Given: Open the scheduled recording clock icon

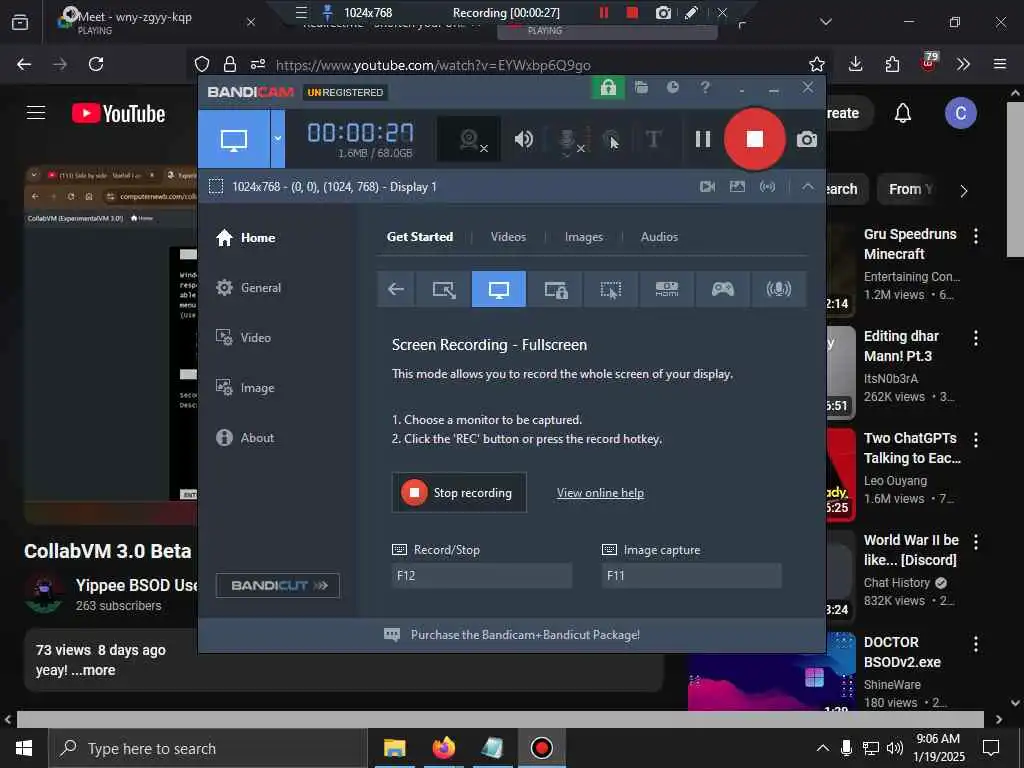Looking at the screenshot, I should pos(673,88).
